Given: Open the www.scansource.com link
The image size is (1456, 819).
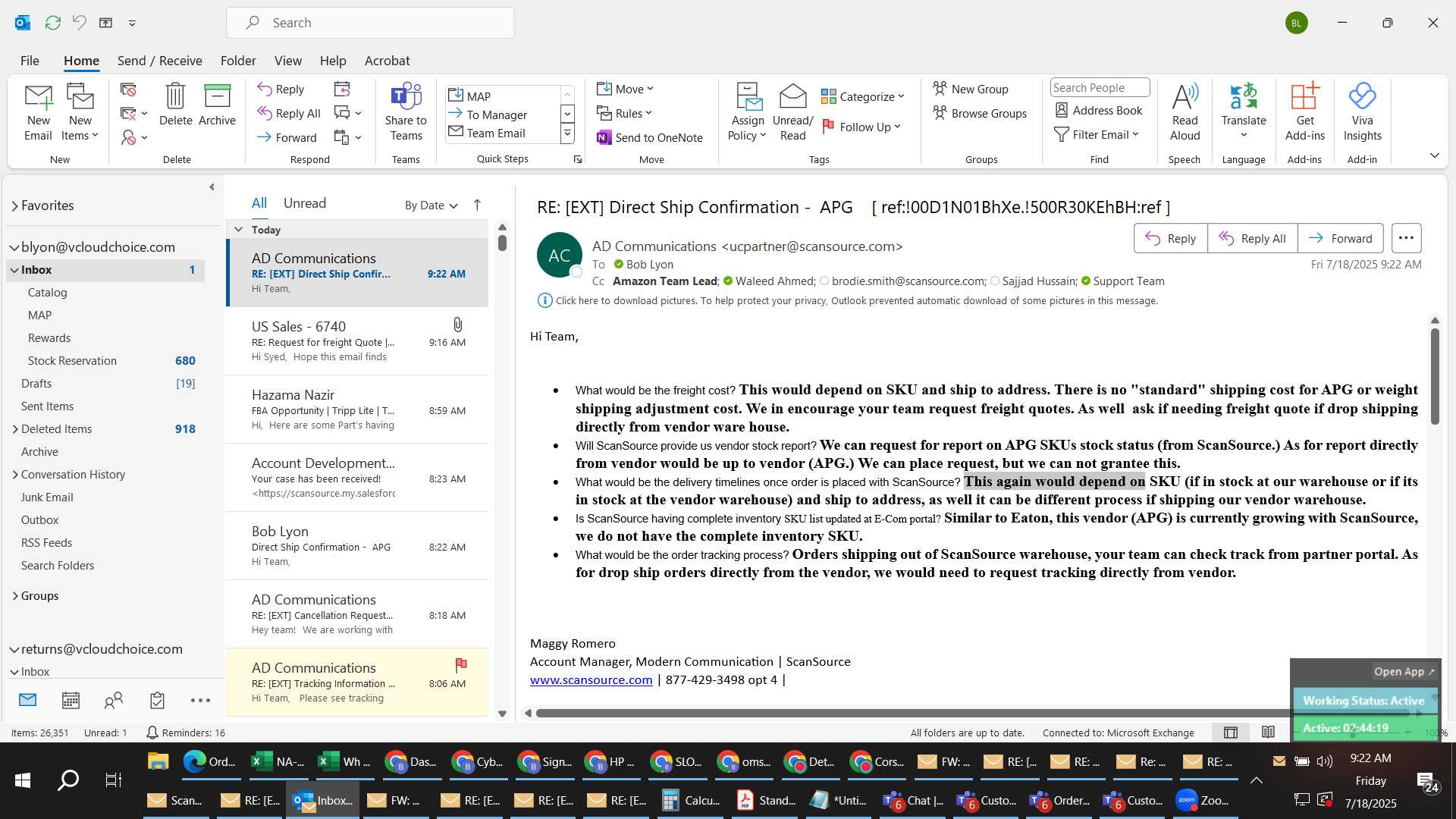Looking at the screenshot, I should click(x=591, y=679).
